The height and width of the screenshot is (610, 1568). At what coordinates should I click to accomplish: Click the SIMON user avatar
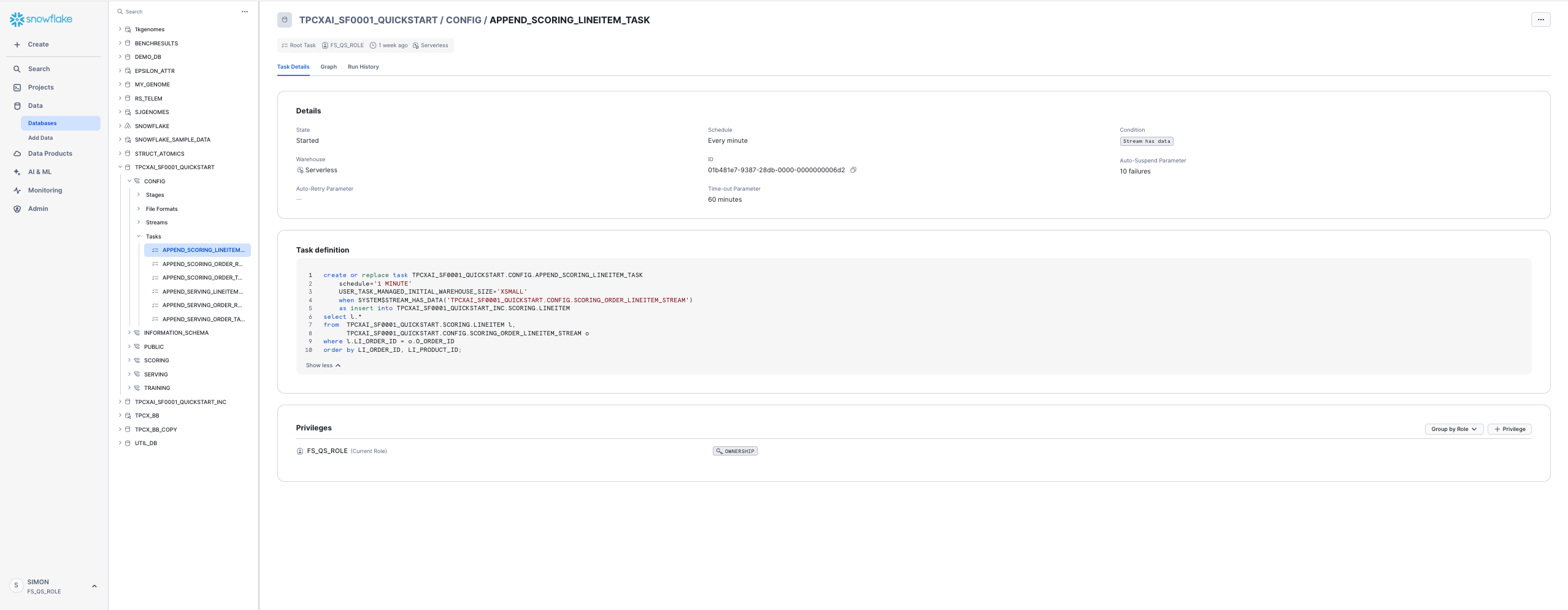[x=17, y=585]
